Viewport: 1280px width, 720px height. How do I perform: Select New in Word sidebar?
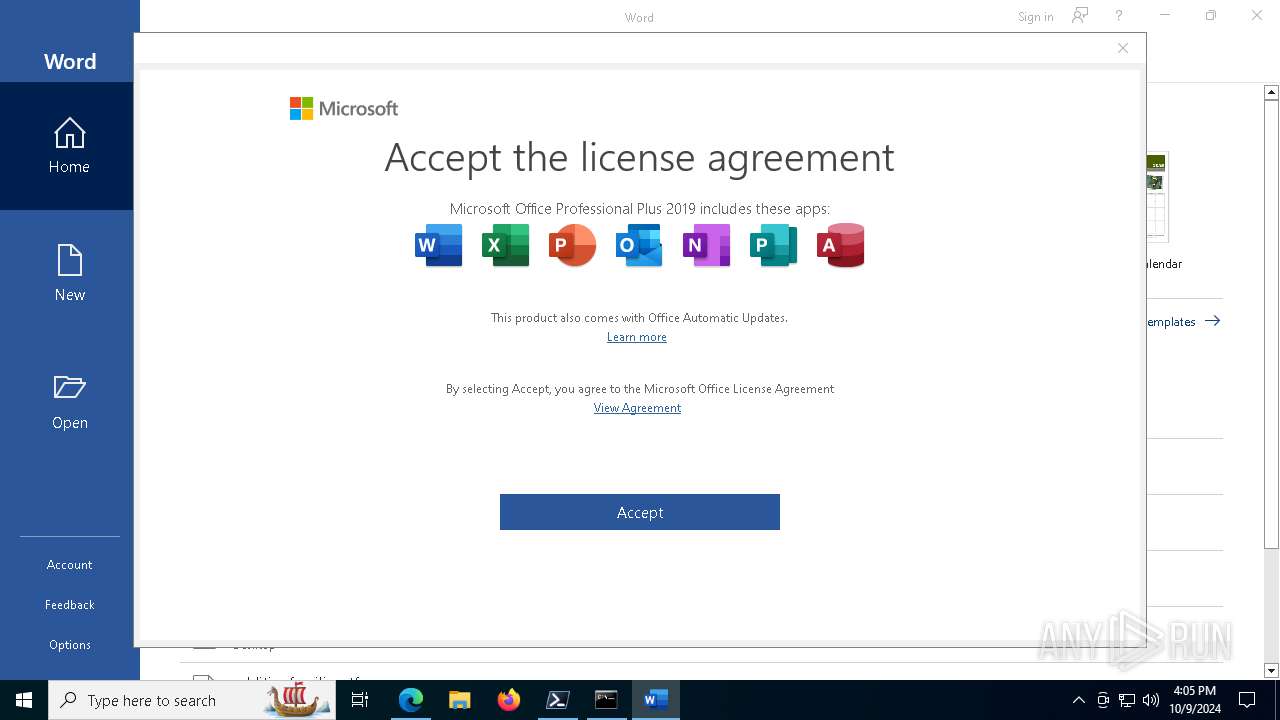(x=69, y=274)
